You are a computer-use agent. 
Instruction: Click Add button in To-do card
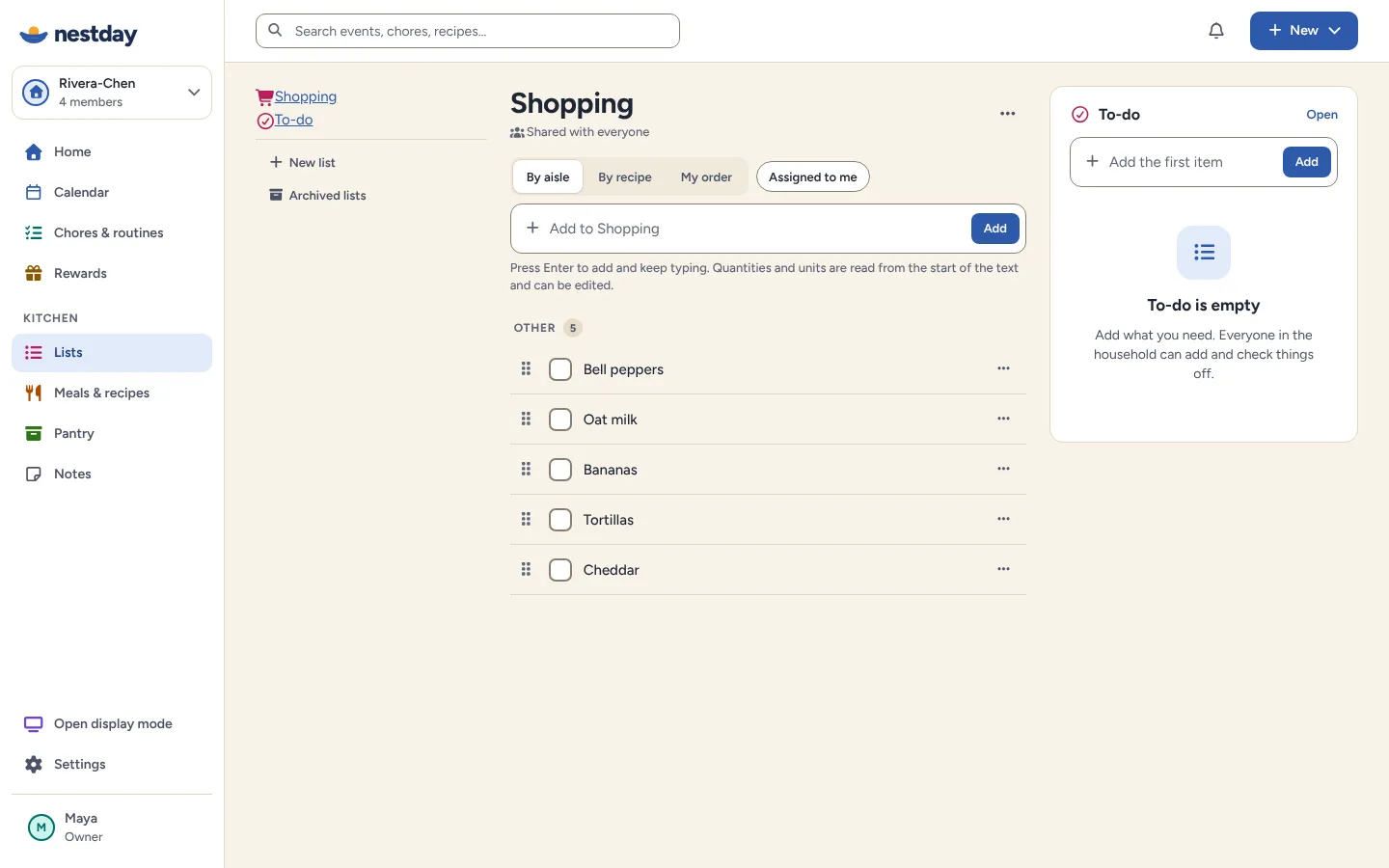point(1307,162)
